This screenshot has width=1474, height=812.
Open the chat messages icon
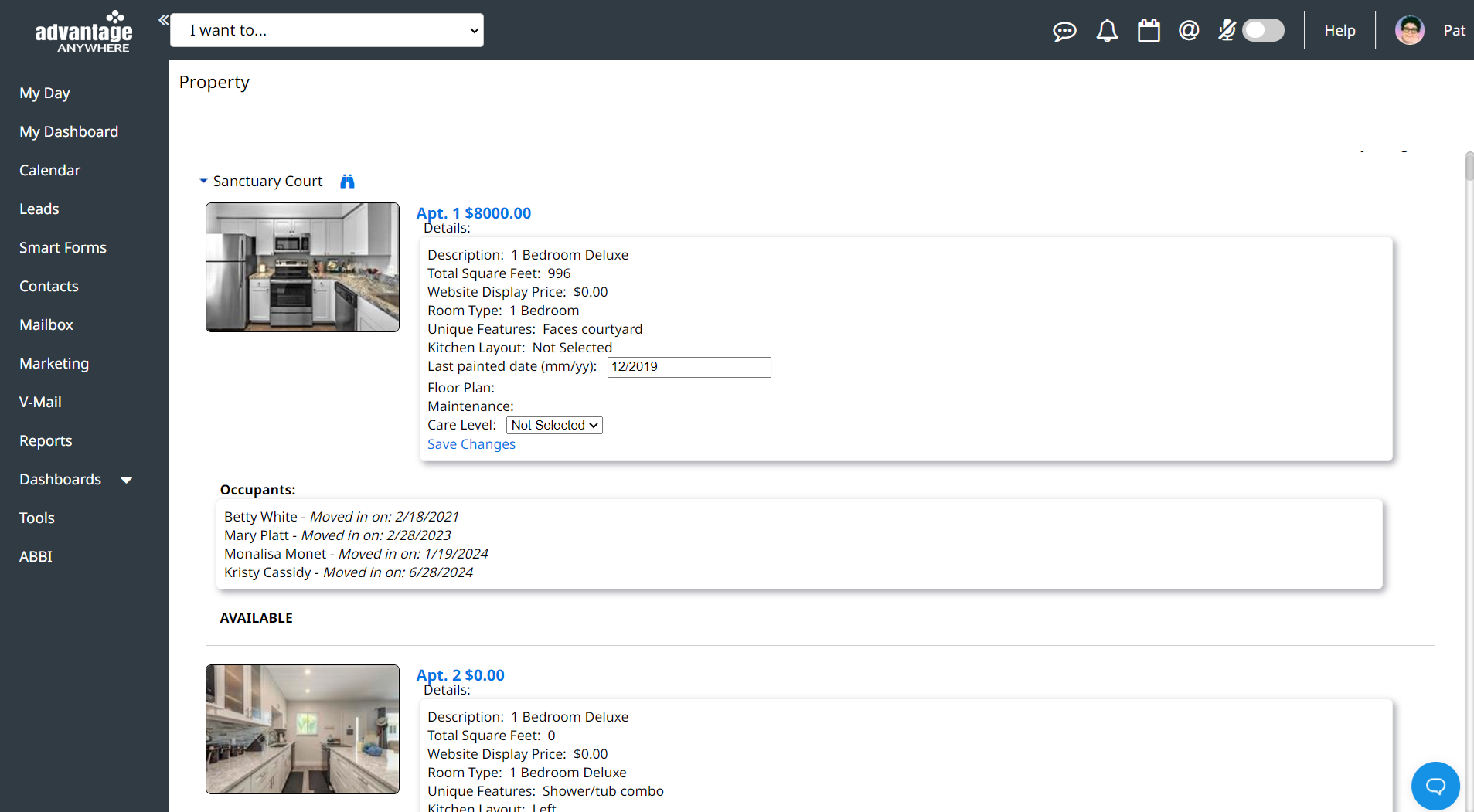[x=1064, y=31]
